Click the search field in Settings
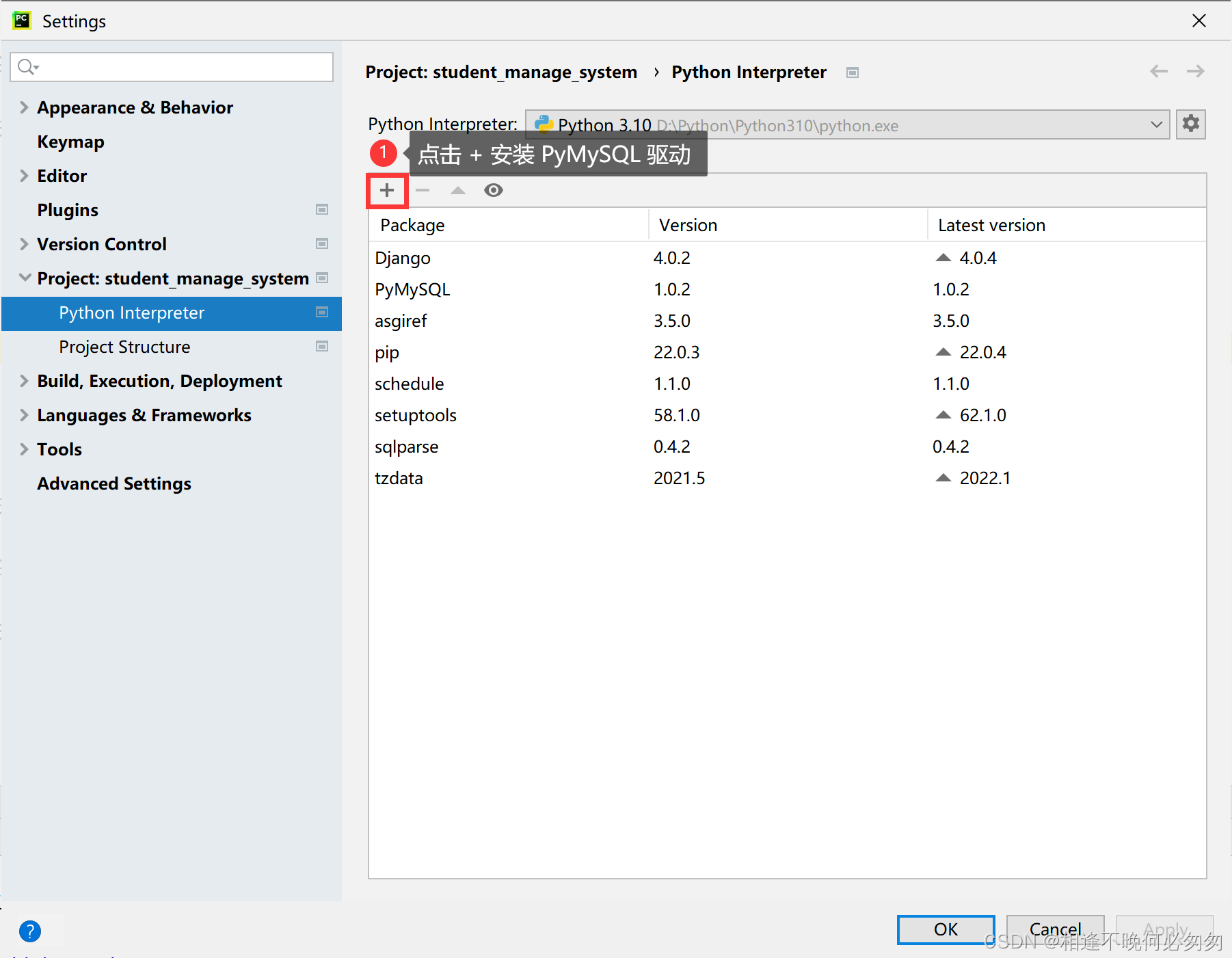 (x=172, y=67)
